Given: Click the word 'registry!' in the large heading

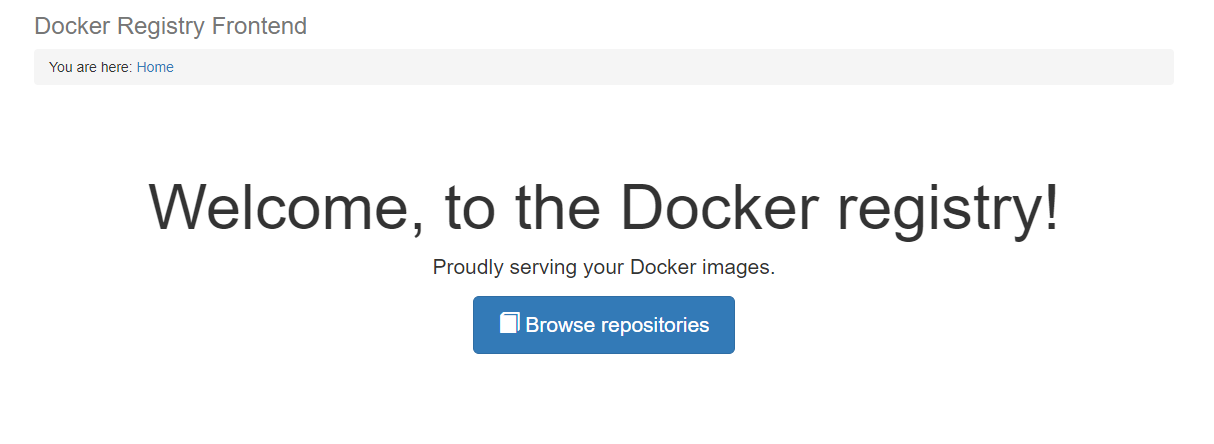Looking at the screenshot, I should pyautogui.click(x=947, y=210).
